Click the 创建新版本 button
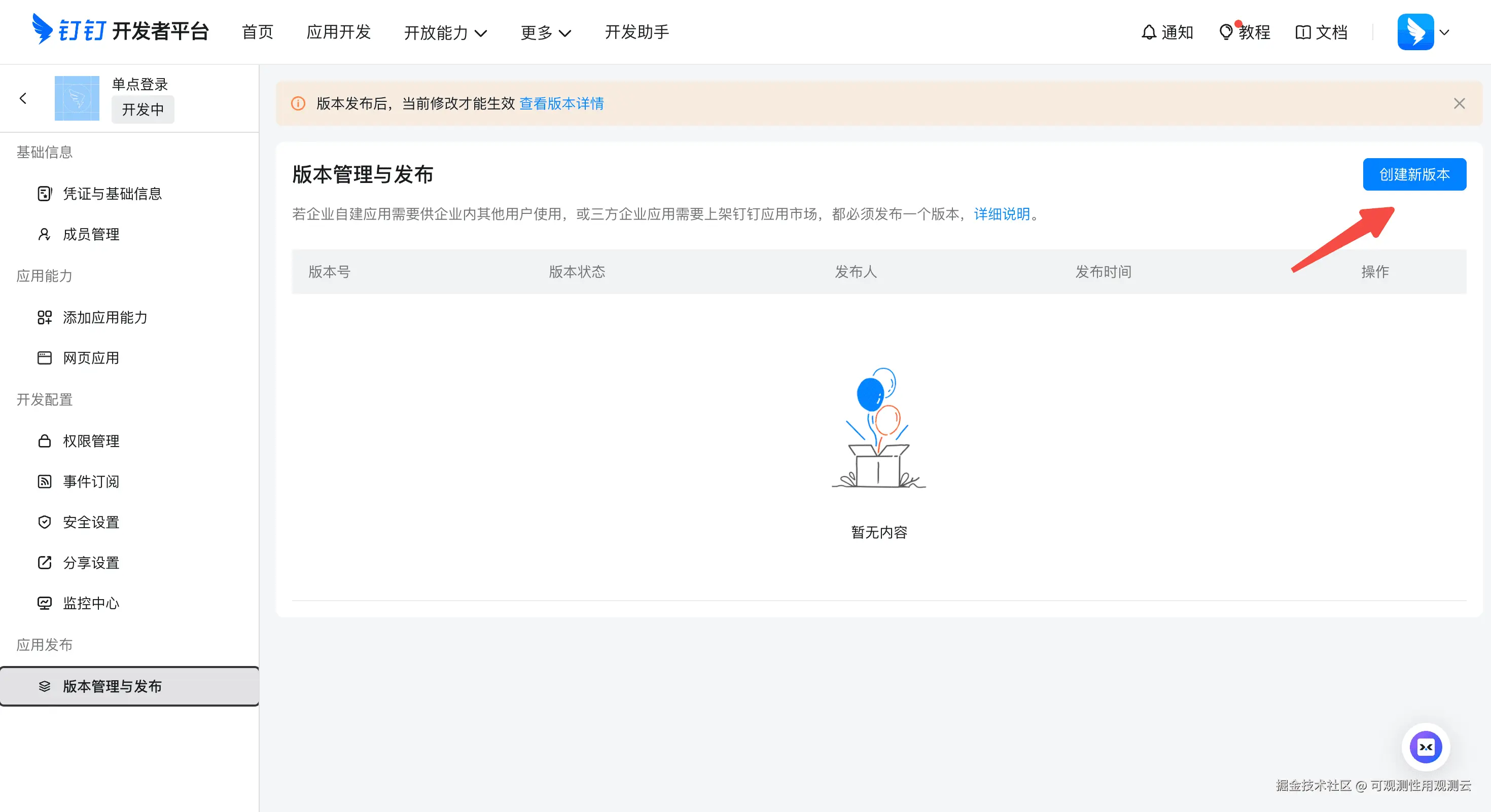The width and height of the screenshot is (1491, 812). click(x=1414, y=174)
